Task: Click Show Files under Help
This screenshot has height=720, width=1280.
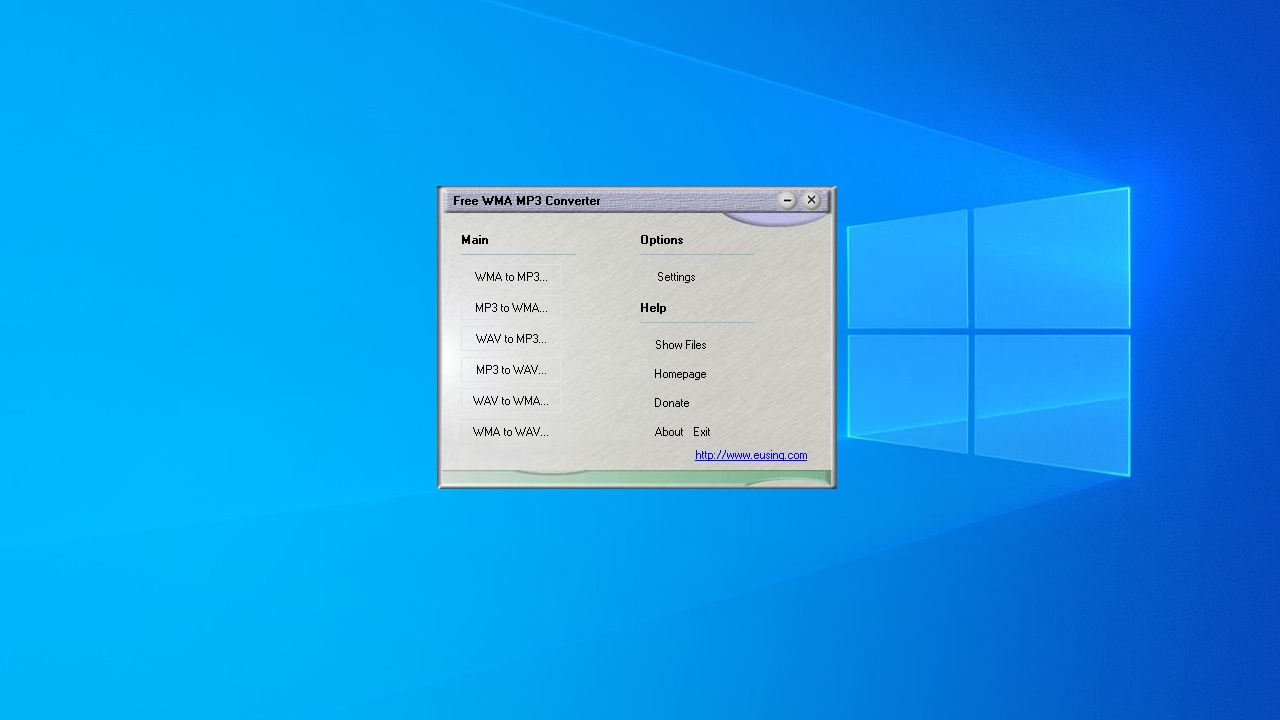Action: [680, 345]
